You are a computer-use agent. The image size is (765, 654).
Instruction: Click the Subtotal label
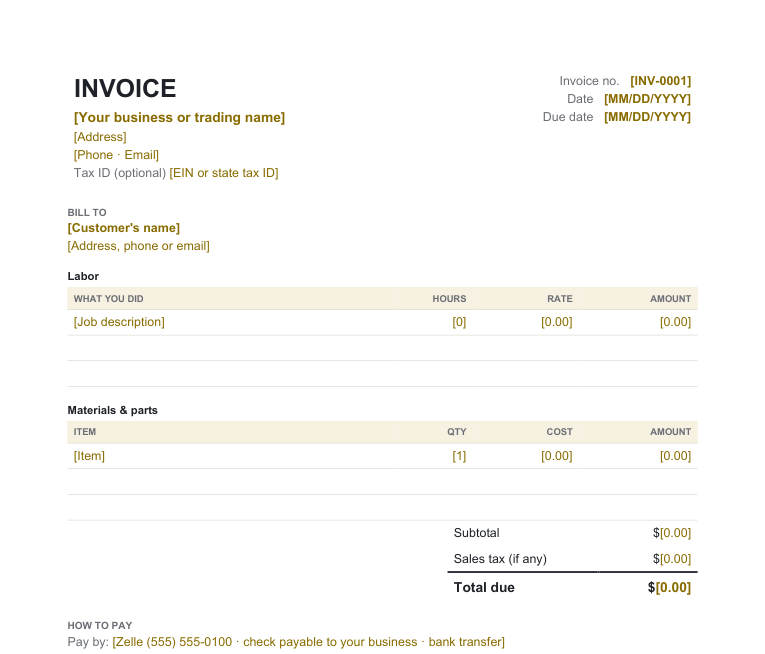477,533
